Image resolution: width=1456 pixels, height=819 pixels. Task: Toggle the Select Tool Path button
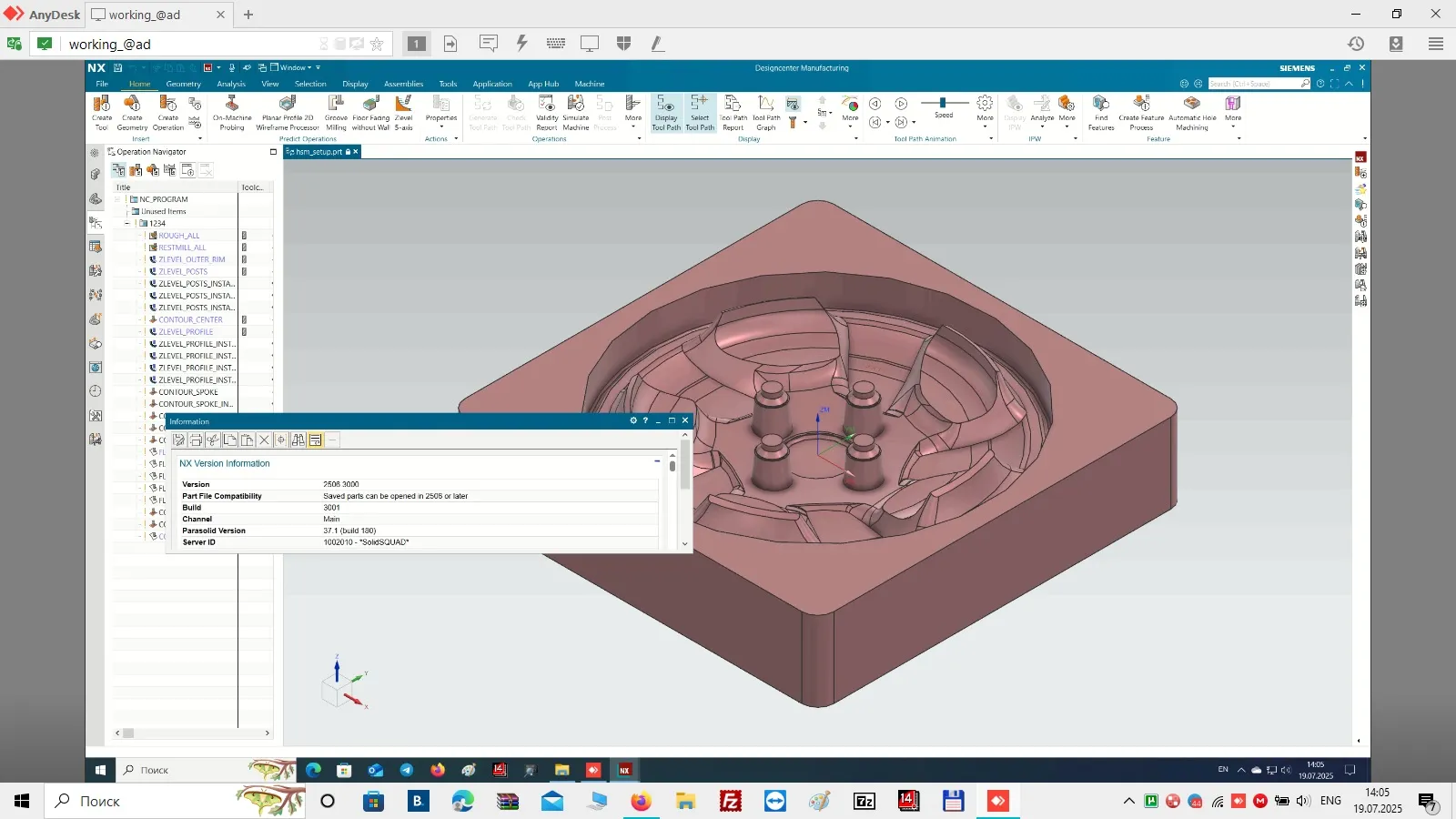(x=700, y=113)
